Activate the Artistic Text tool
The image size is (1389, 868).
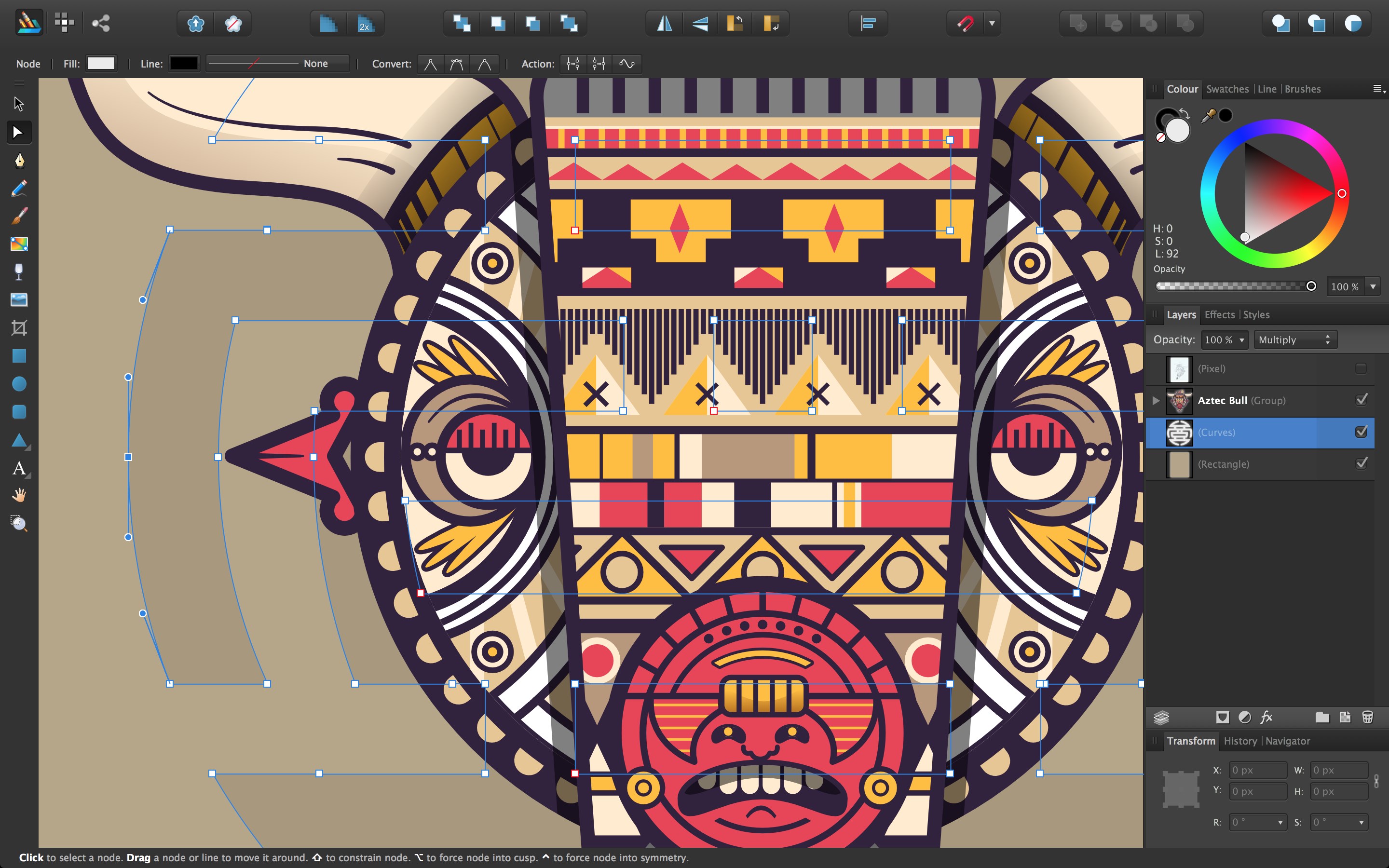[x=19, y=468]
